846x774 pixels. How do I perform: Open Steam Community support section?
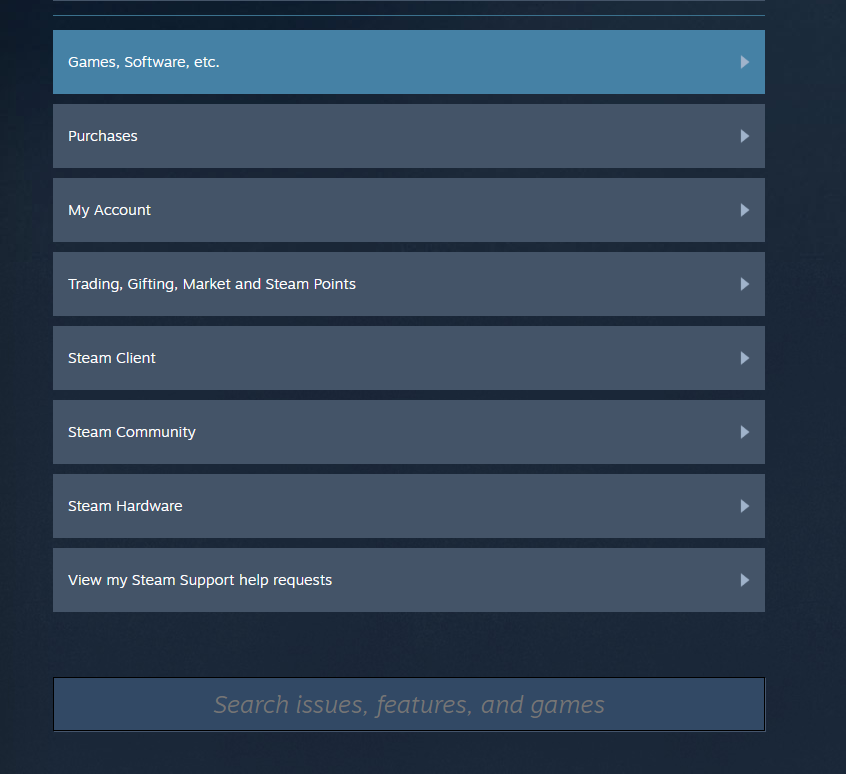[408, 431]
